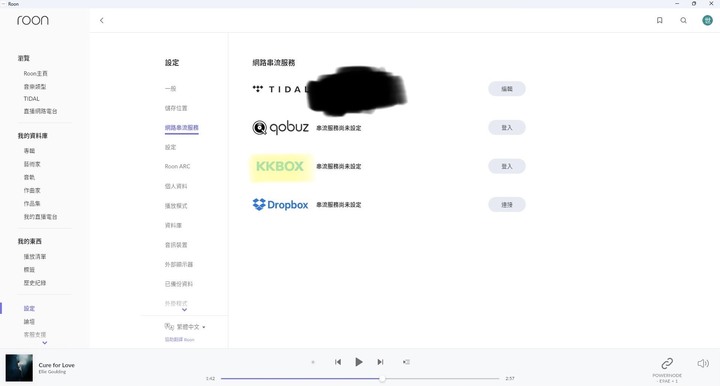Viewport: 720px width, 386px height.
Task: Click the Cure for Love album thumbnail
Action: [19, 368]
